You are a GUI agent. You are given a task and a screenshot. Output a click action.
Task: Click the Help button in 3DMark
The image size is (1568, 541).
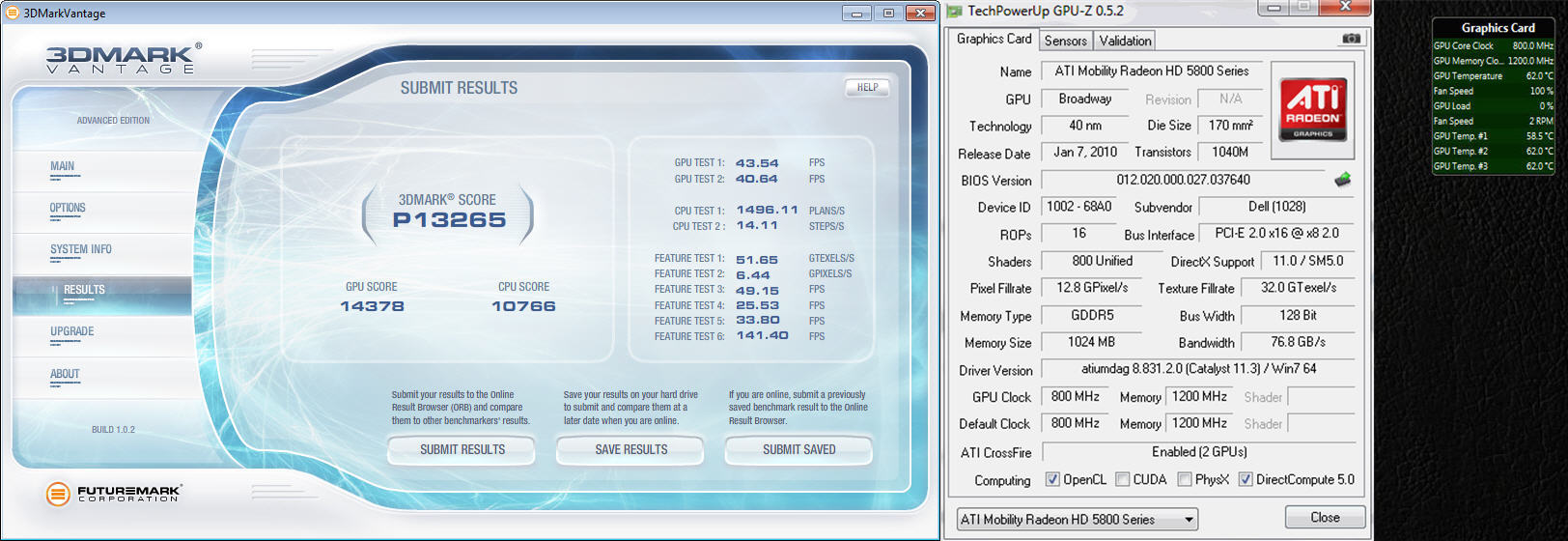867,87
